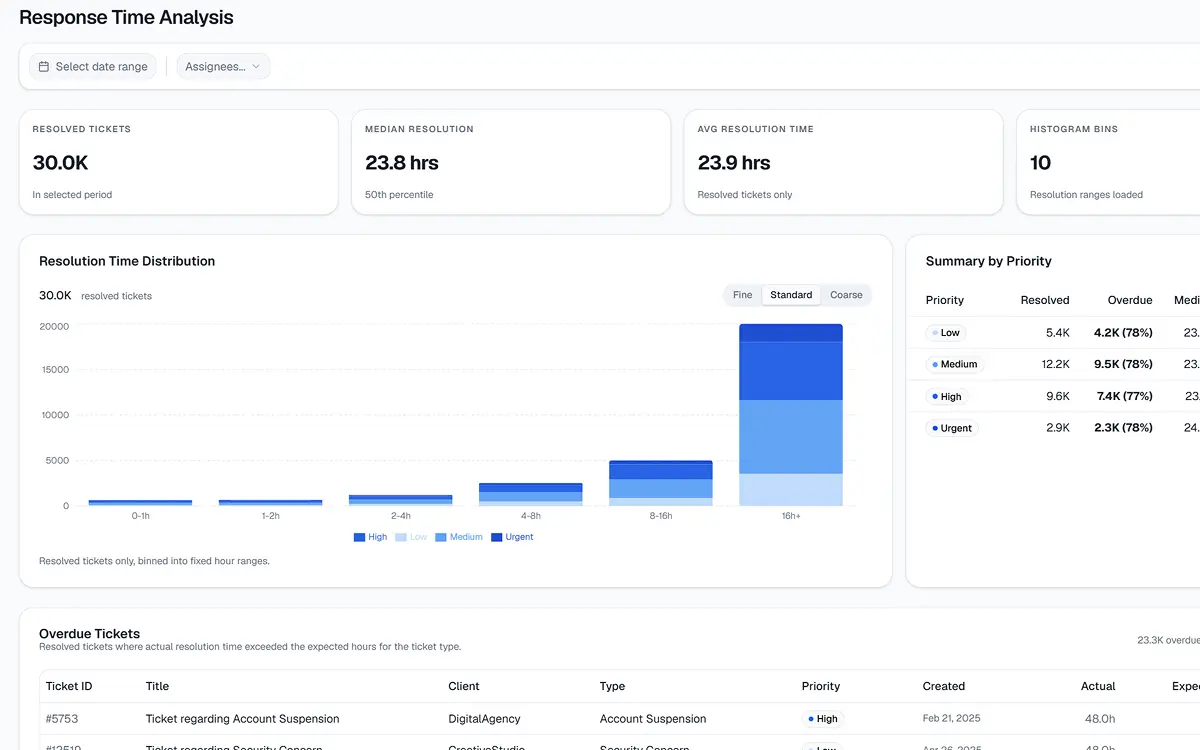Click the Histogram Bins 10 value
Viewport: 1200px width, 750px height.
(1040, 163)
